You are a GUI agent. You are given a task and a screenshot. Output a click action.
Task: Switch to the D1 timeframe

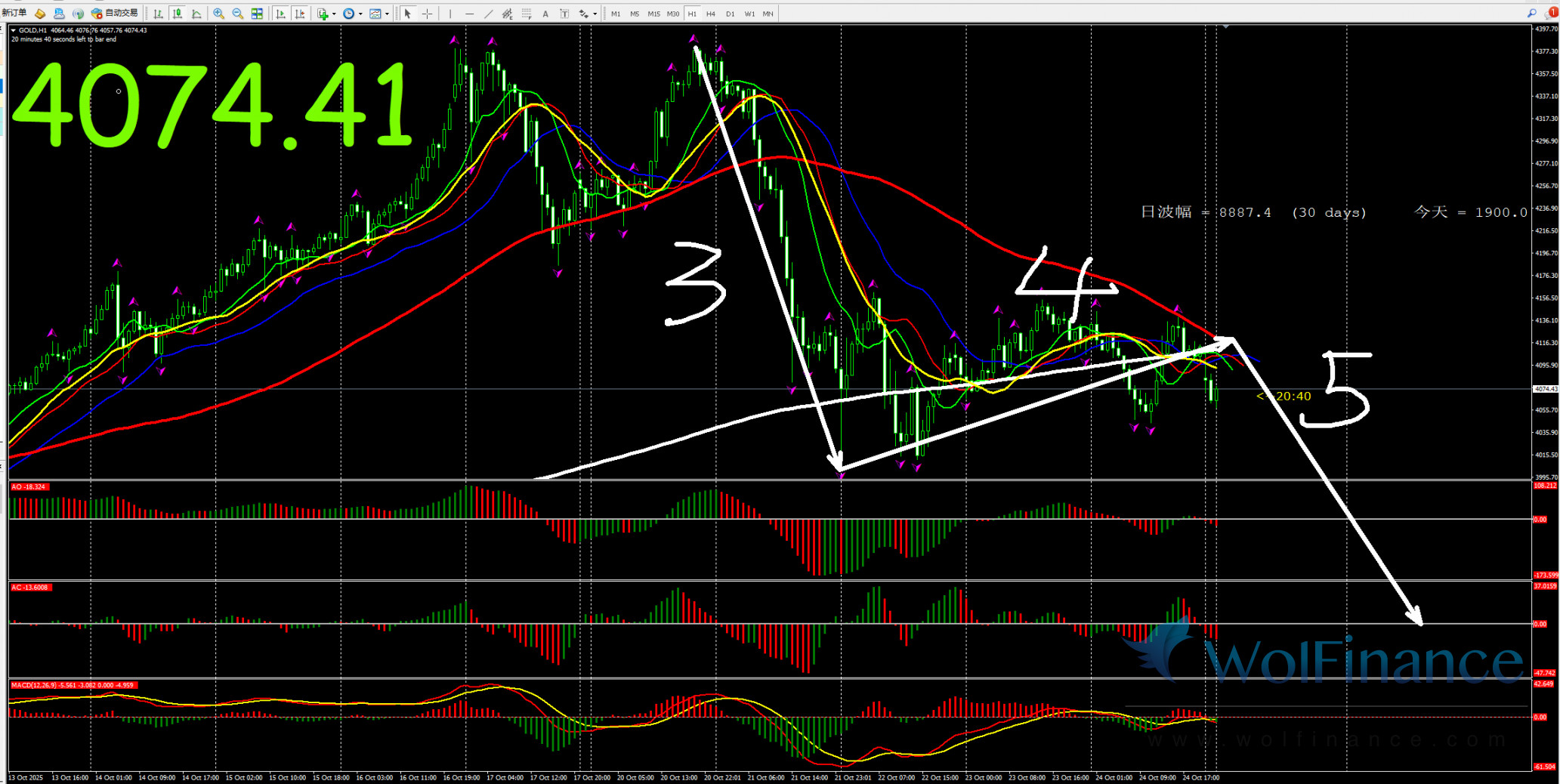[x=730, y=14]
